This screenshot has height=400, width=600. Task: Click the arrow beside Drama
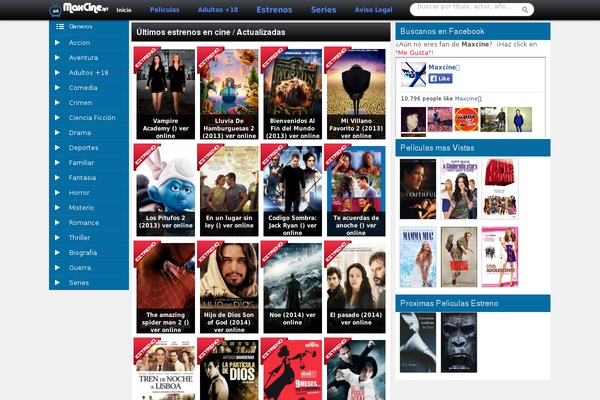click(x=57, y=132)
